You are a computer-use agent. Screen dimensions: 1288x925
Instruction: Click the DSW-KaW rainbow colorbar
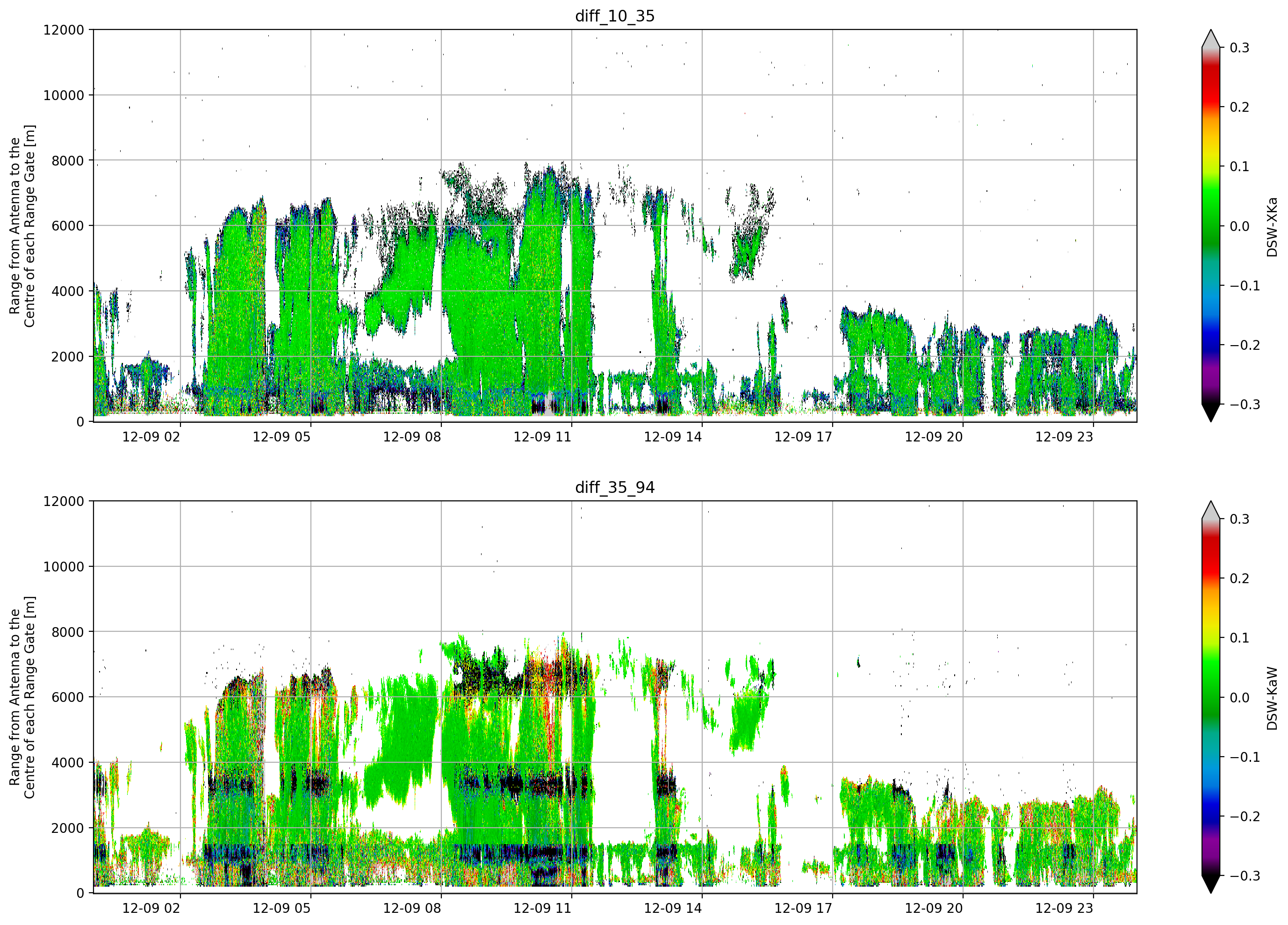point(1211,697)
